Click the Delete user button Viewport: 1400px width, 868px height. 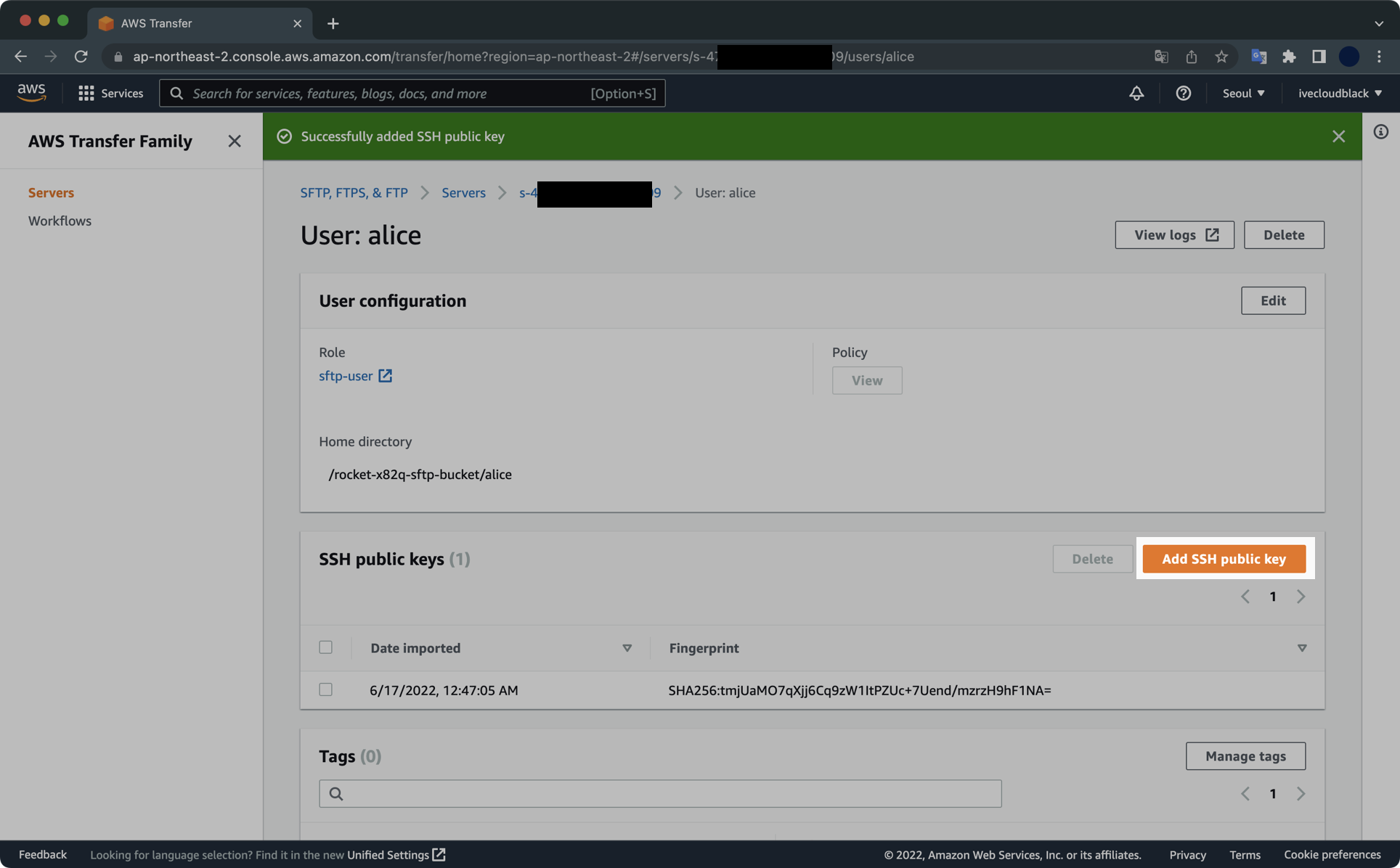(x=1283, y=235)
